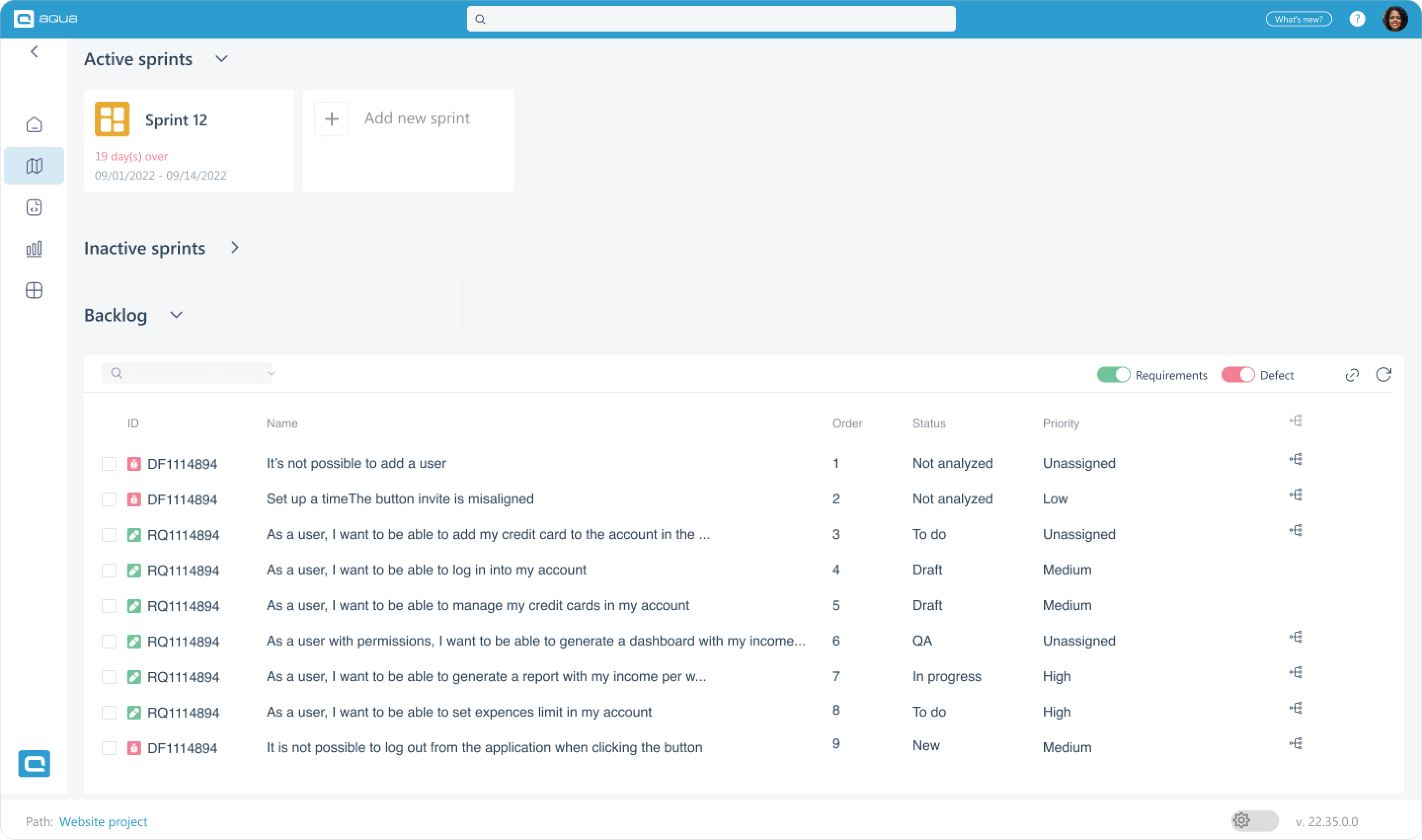Open the test cases icon in the sidebar
1422x840 pixels.
click(x=34, y=207)
